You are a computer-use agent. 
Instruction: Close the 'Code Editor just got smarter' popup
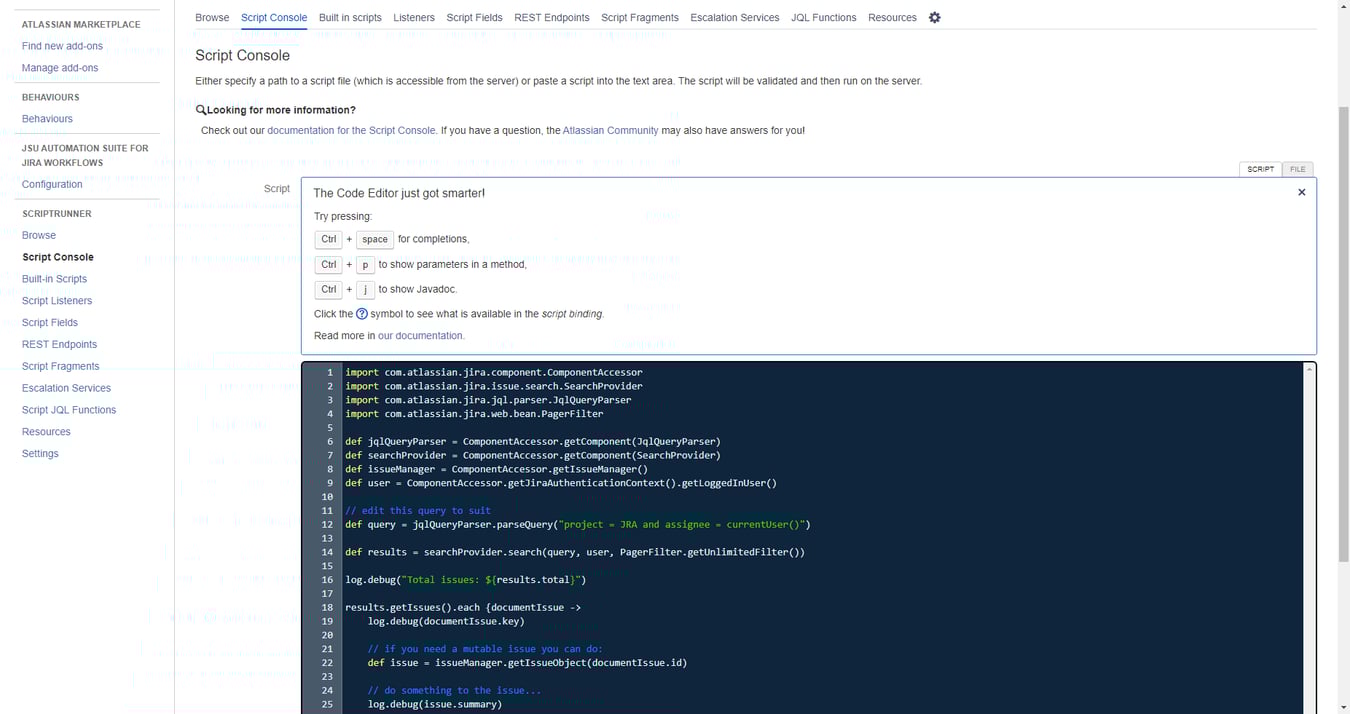tap(1301, 191)
